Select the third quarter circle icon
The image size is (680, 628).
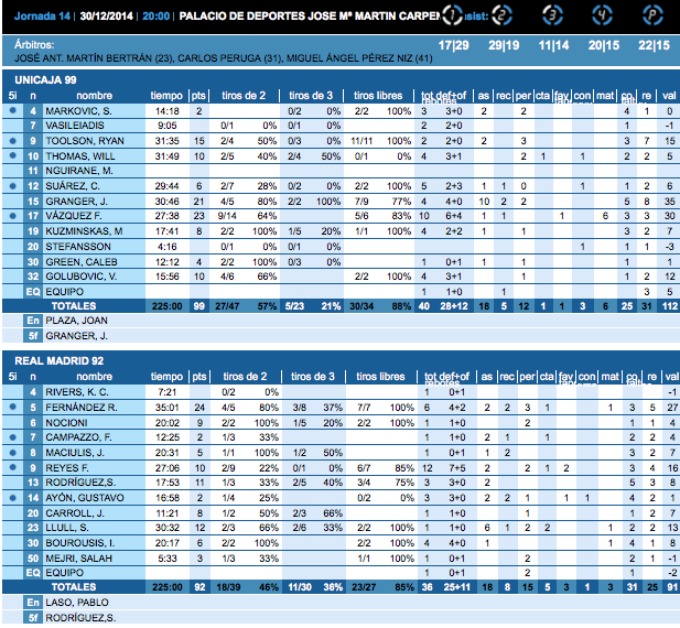(x=552, y=15)
